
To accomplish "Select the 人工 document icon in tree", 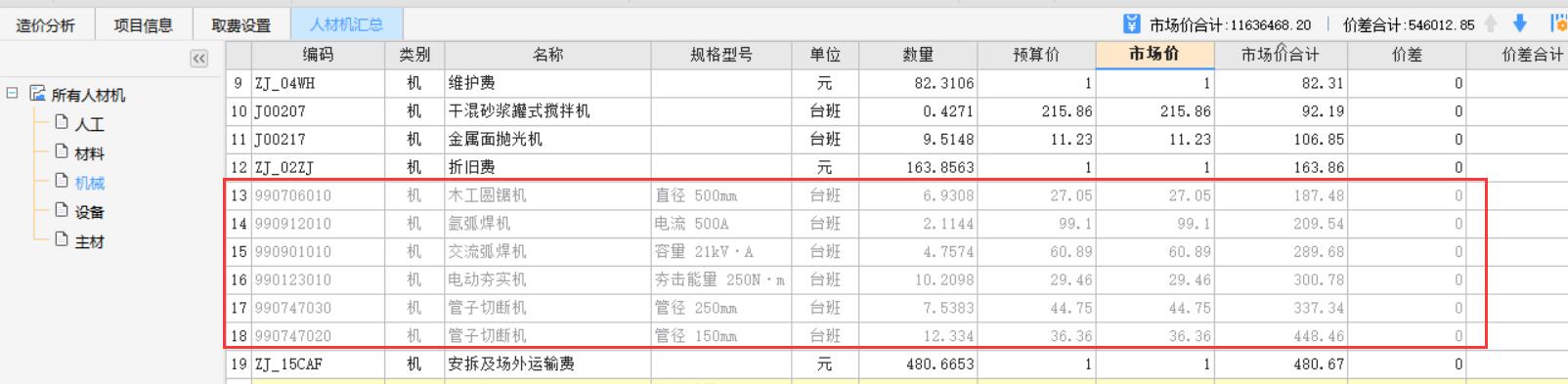I will pos(62,122).
